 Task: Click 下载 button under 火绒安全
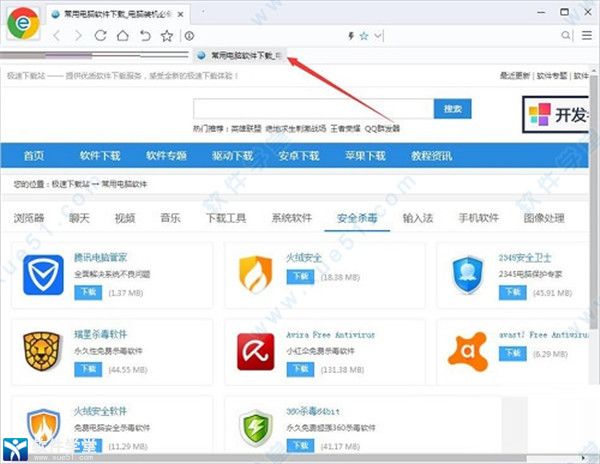click(x=297, y=290)
